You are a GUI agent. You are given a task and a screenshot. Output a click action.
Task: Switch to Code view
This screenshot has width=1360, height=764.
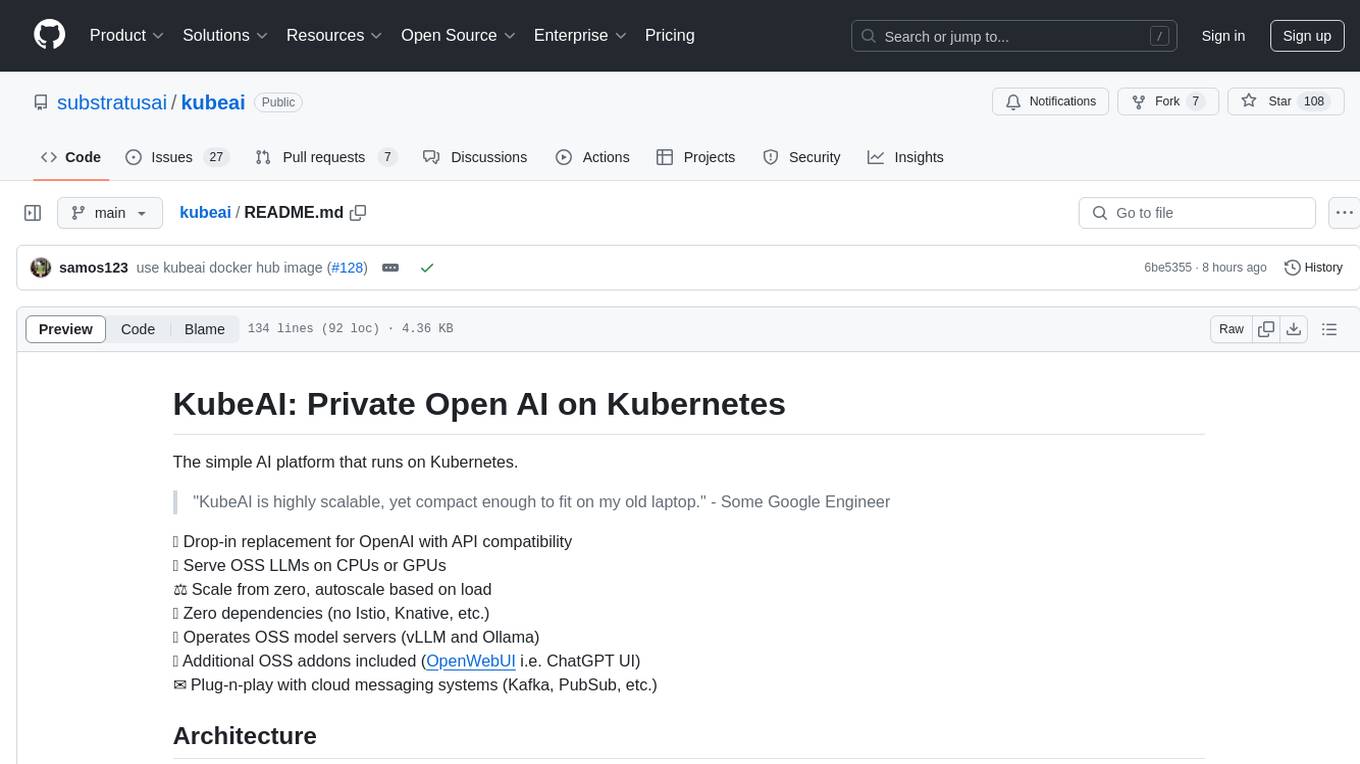[138, 329]
